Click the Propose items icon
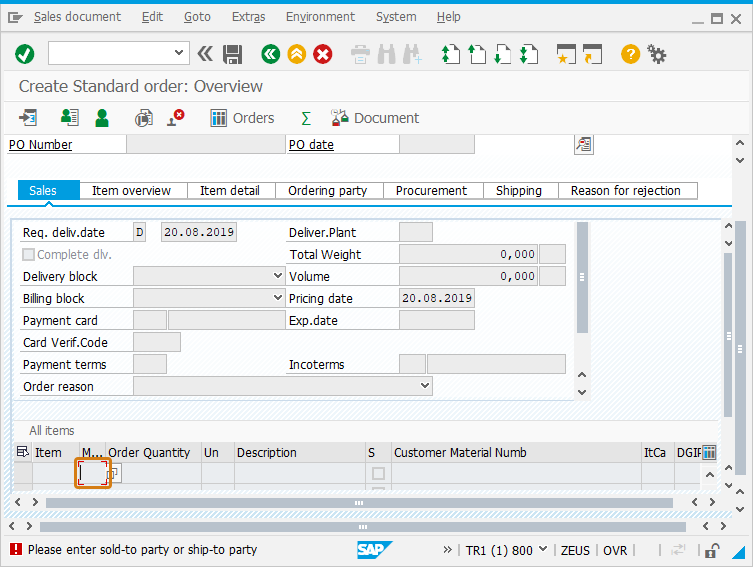This screenshot has width=753, height=567. [144, 118]
